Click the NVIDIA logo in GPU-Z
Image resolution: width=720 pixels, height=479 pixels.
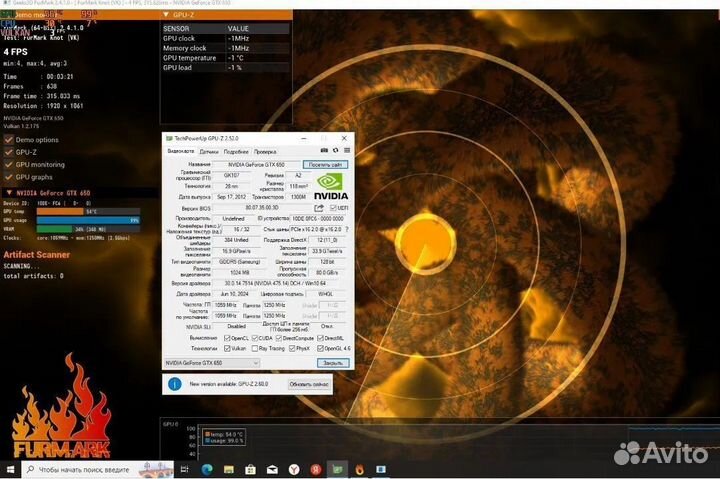(x=331, y=186)
